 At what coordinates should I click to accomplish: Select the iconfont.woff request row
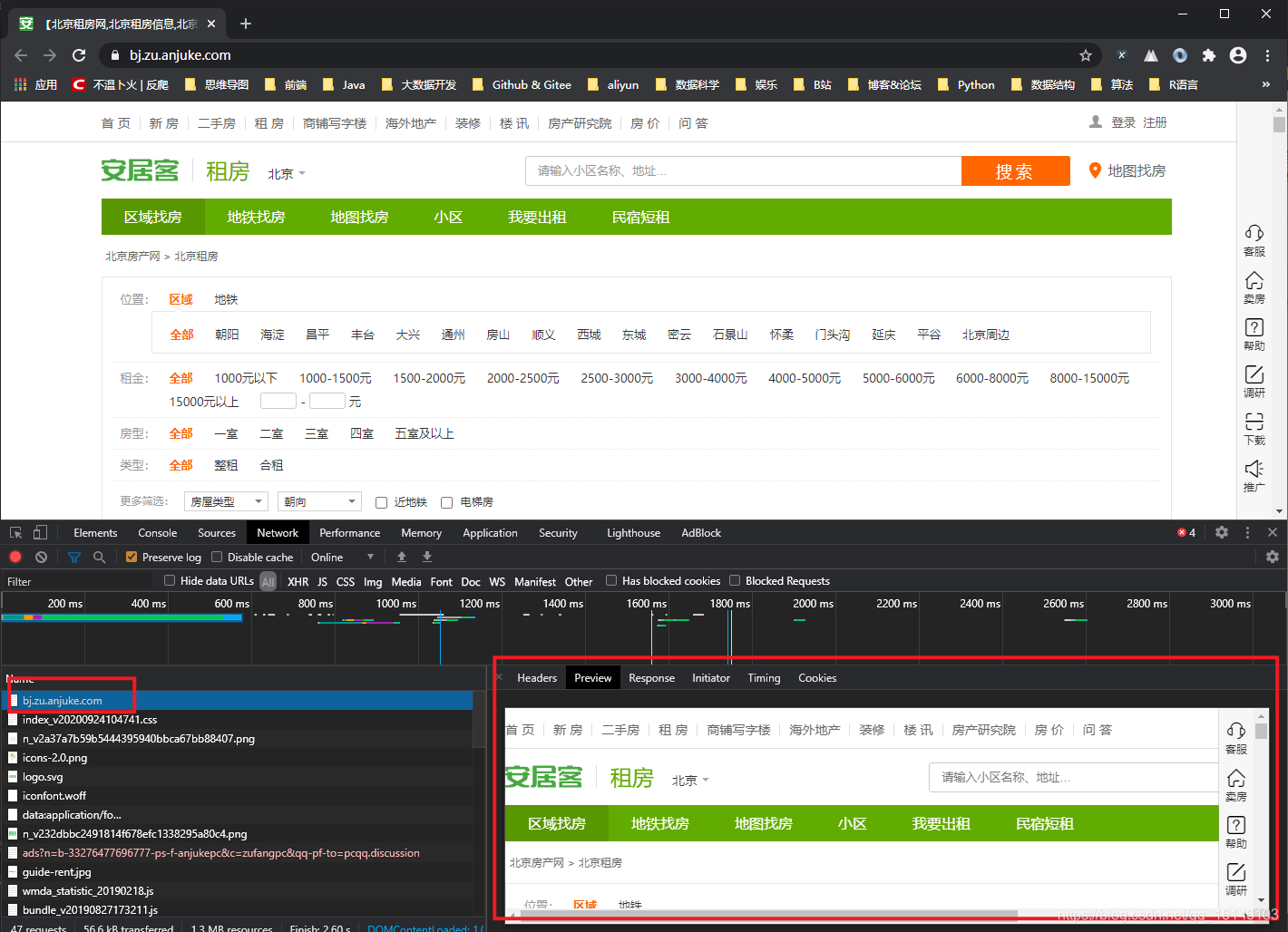(x=238, y=796)
